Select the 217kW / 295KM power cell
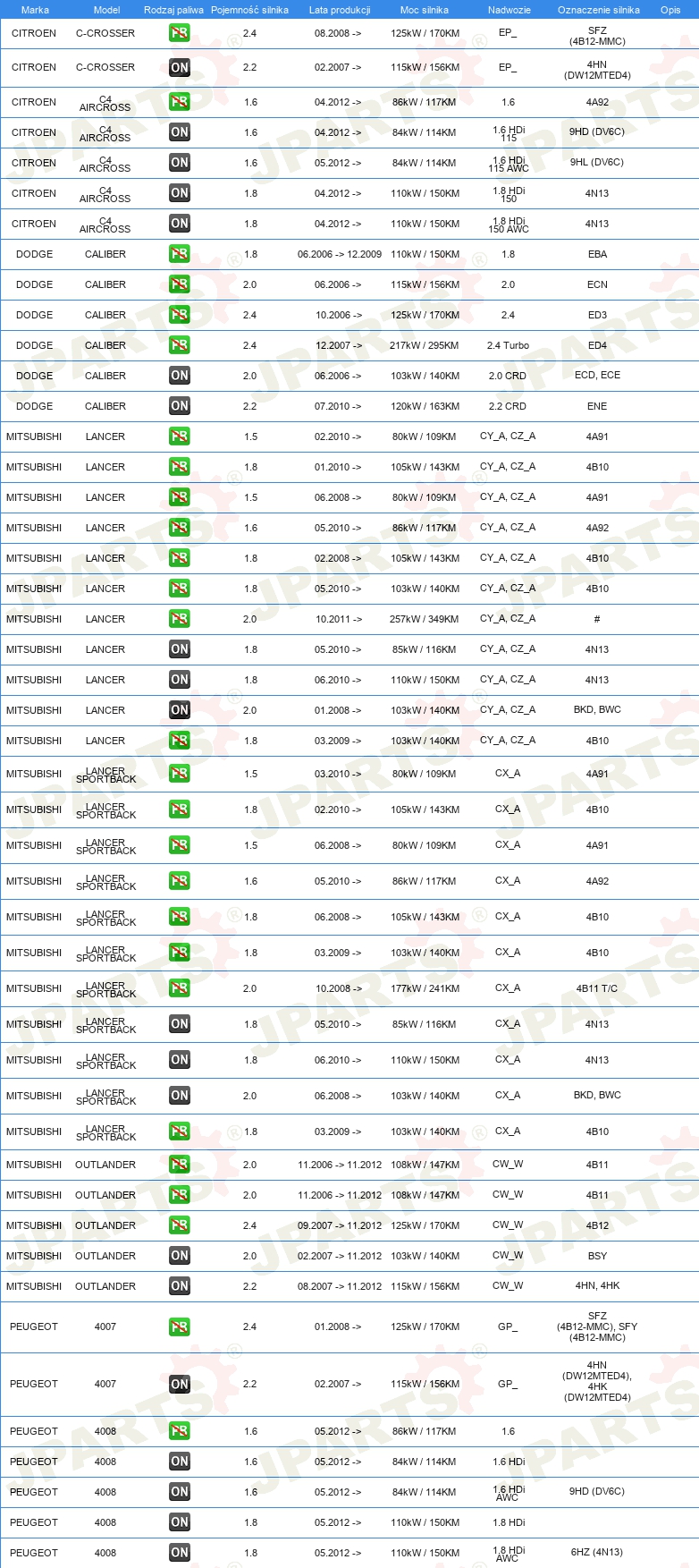 pyautogui.click(x=425, y=345)
